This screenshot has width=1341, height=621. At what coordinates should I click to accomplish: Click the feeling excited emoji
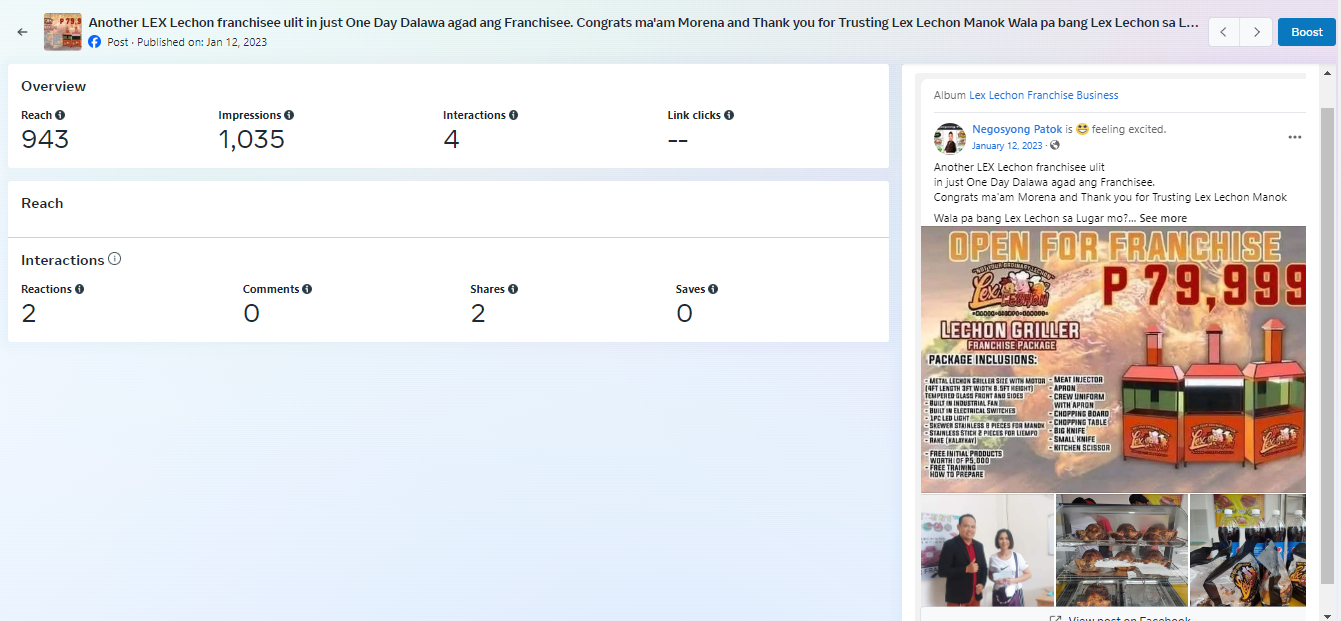click(1082, 129)
